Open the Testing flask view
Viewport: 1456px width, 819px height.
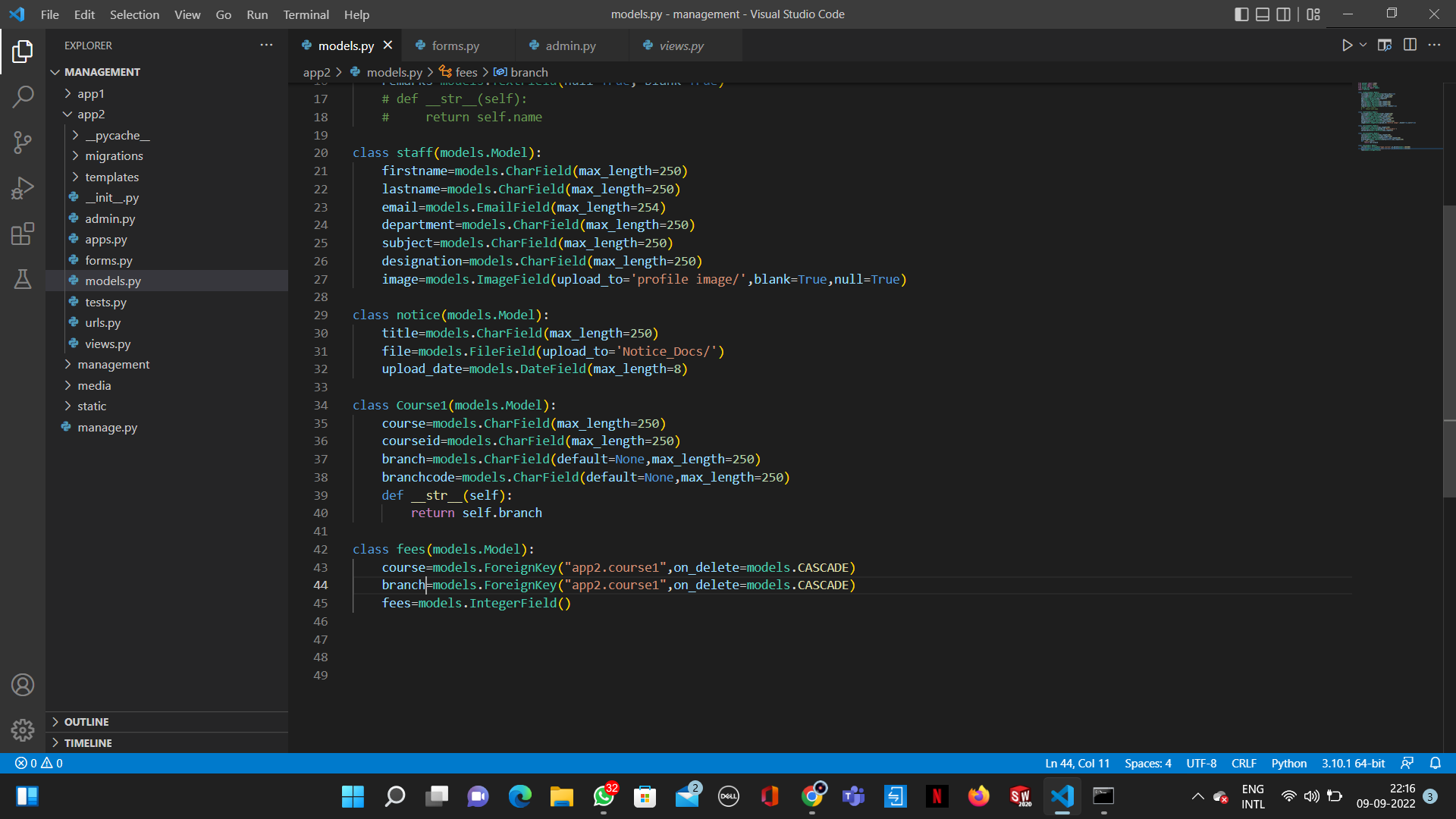[x=23, y=279]
